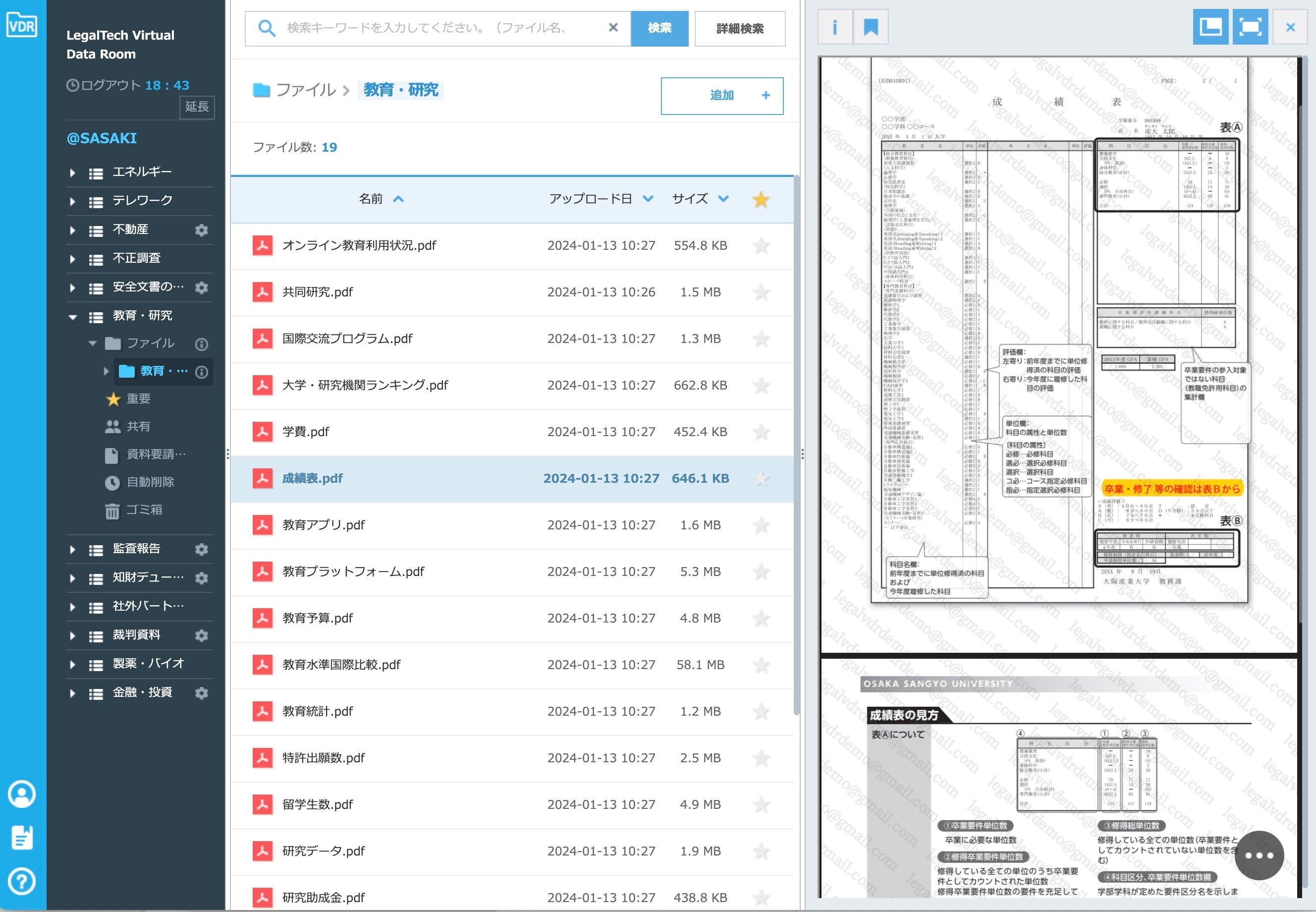Star the 共同研究.pdf file as favorite
1316x912 pixels.
pos(761,292)
